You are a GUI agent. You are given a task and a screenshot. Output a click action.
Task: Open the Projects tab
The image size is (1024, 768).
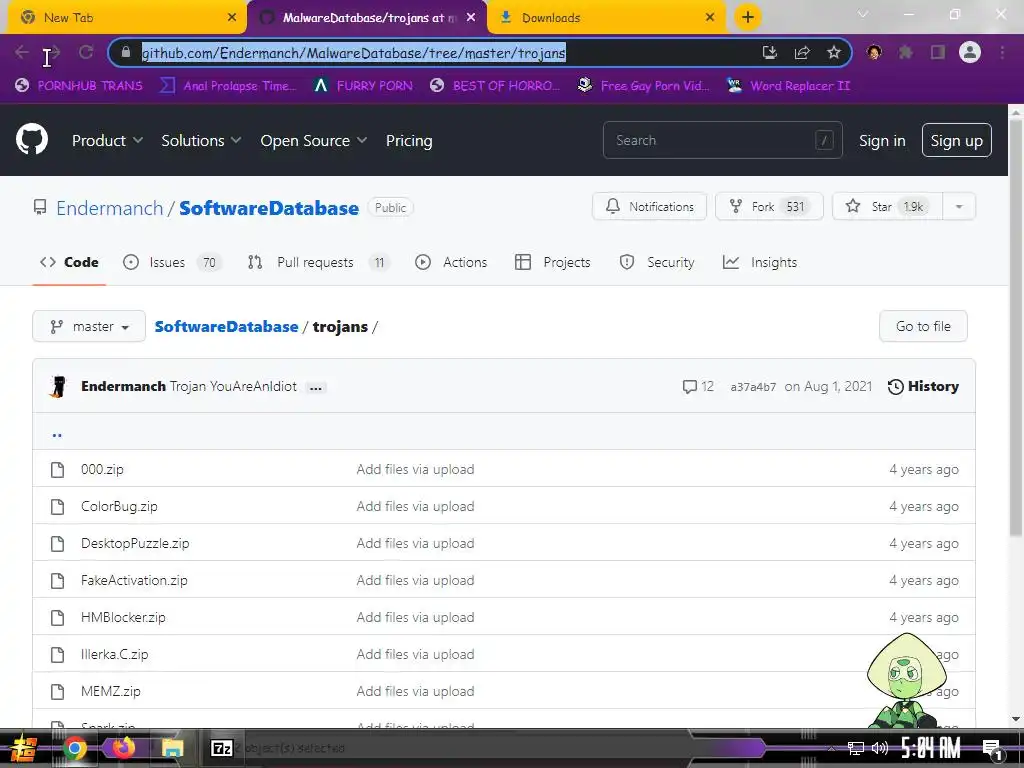[552, 262]
